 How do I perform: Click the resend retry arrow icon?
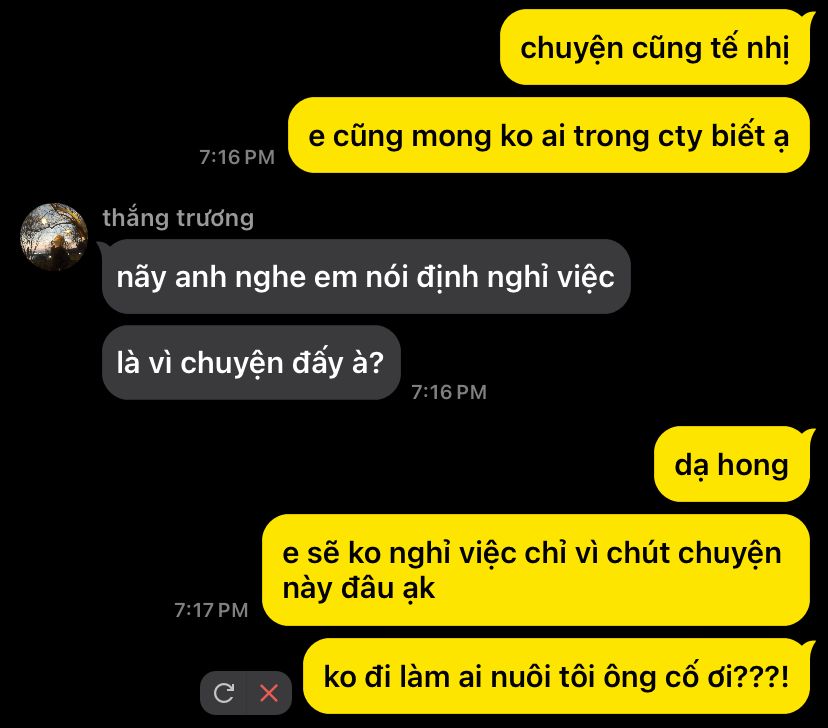point(224,693)
